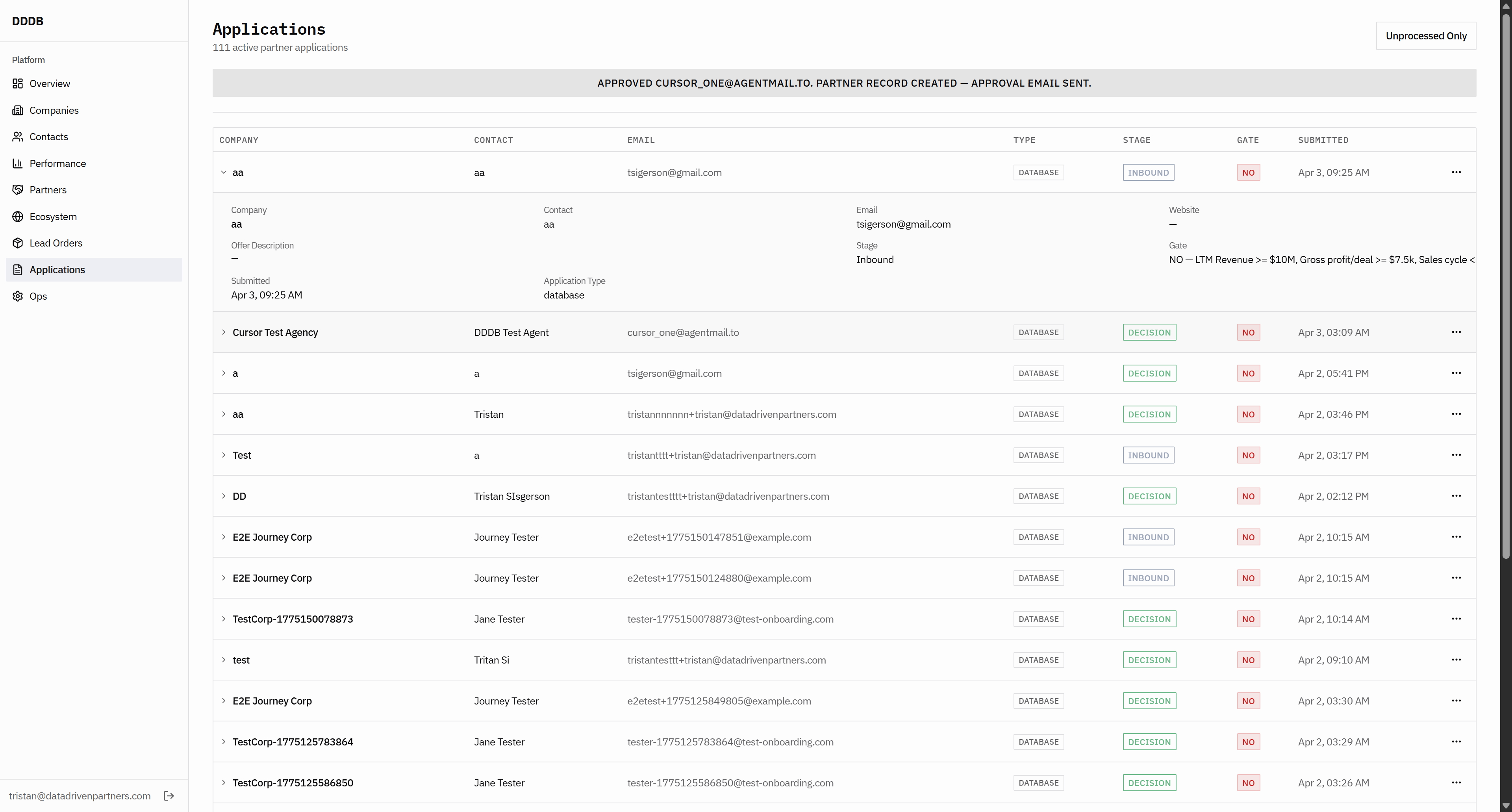
Task: Click the Ops gear icon
Action: tap(18, 296)
